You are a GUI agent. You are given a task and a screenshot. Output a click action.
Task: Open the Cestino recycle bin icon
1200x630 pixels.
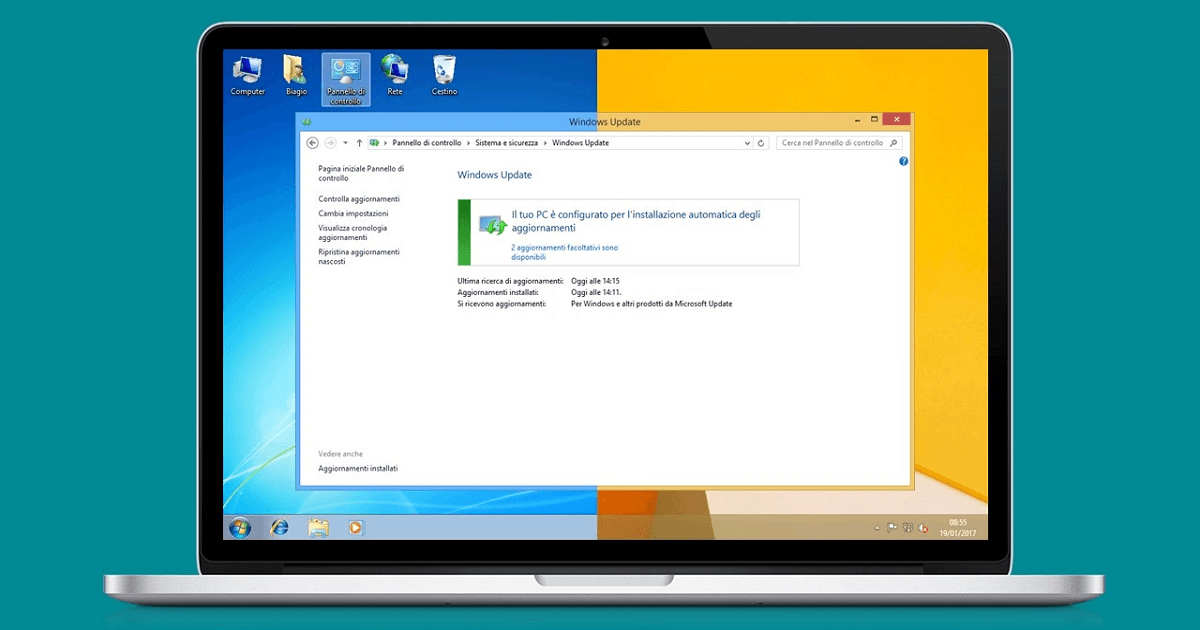(444, 76)
